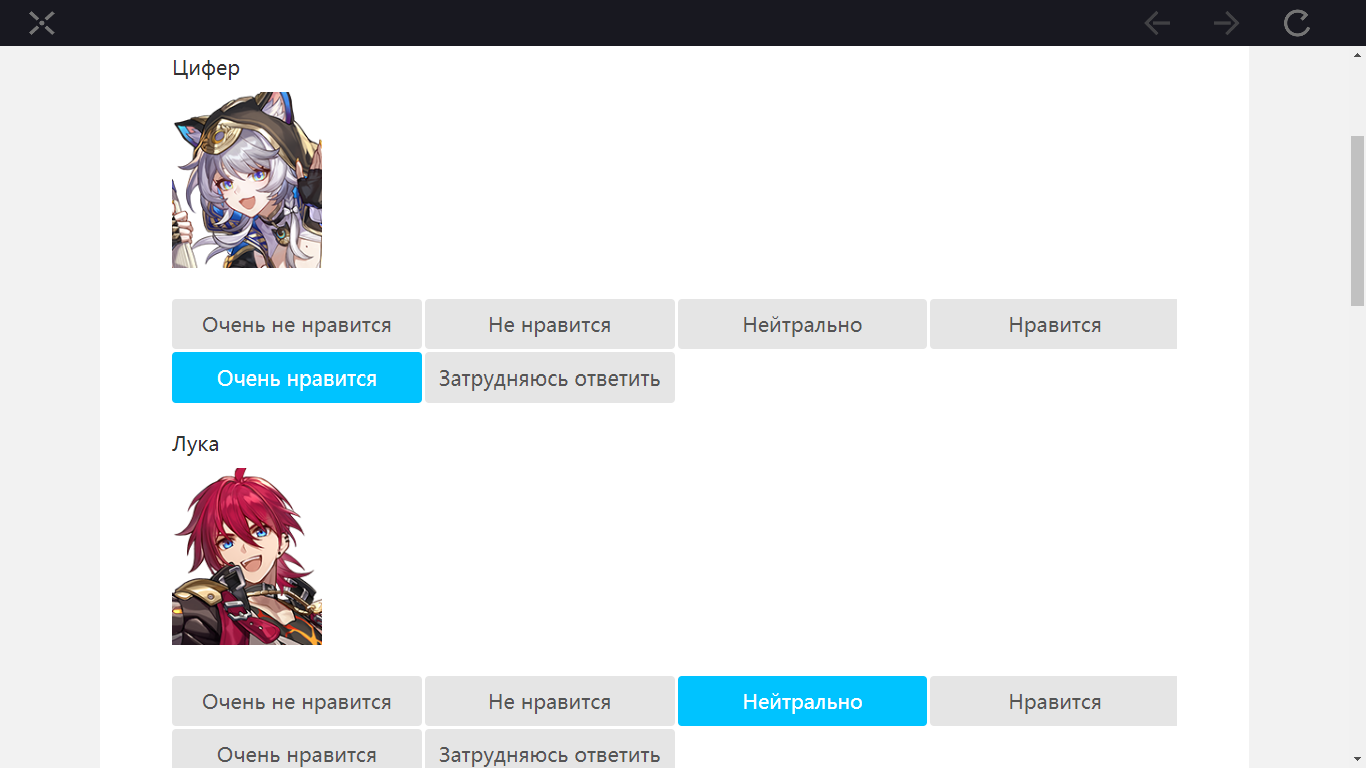Choose 'Очень нравится' for Лука
The width and height of the screenshot is (1366, 768).
tap(297, 750)
